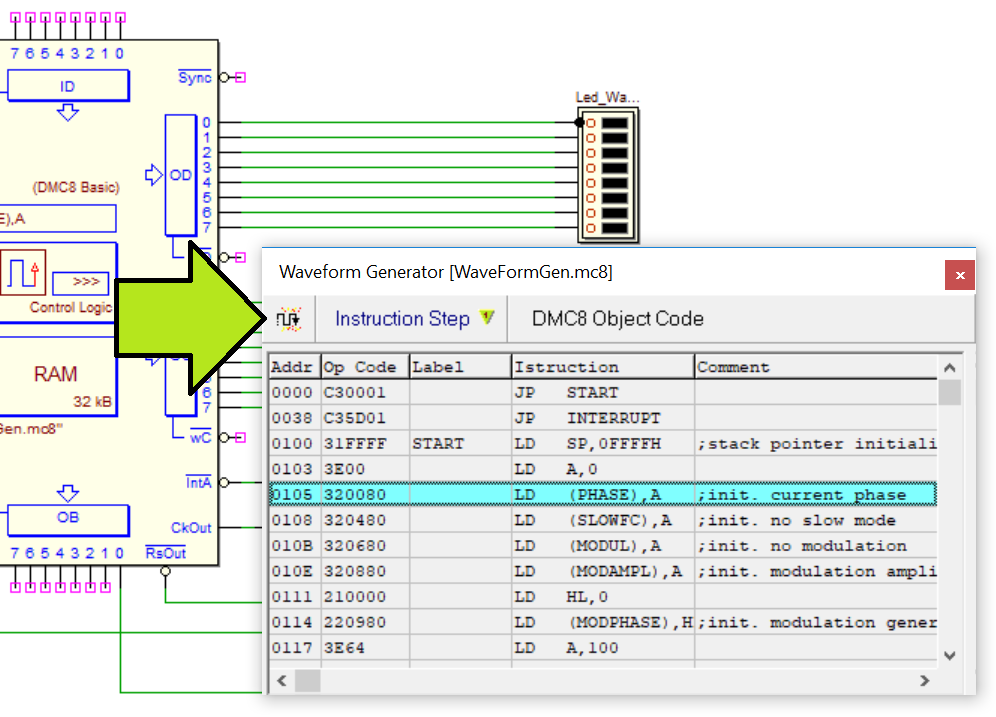Click the horizontal scrollbar left arrow
996x717 pixels.
282,681
